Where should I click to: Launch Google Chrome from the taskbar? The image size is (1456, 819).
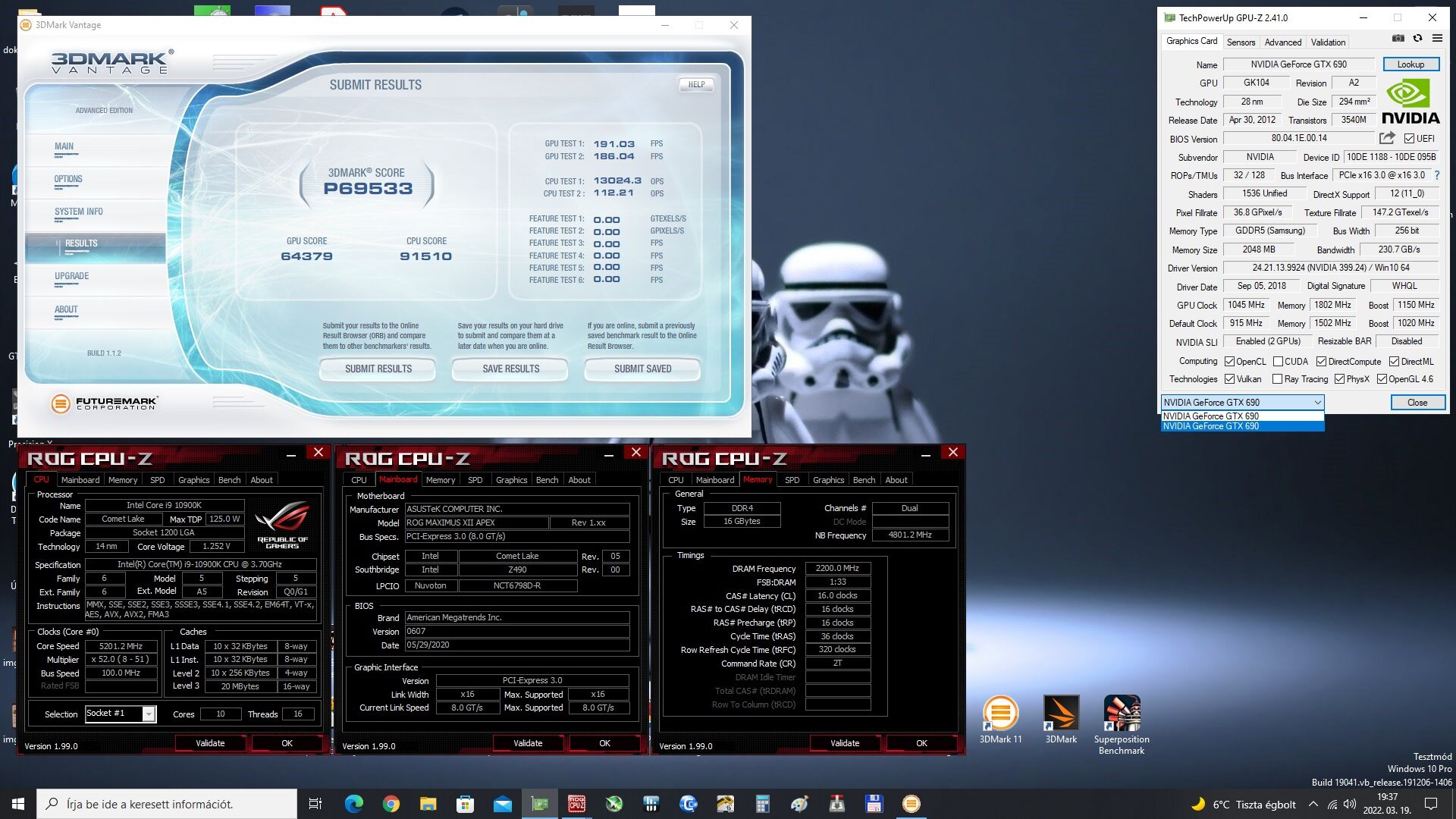pos(391,804)
